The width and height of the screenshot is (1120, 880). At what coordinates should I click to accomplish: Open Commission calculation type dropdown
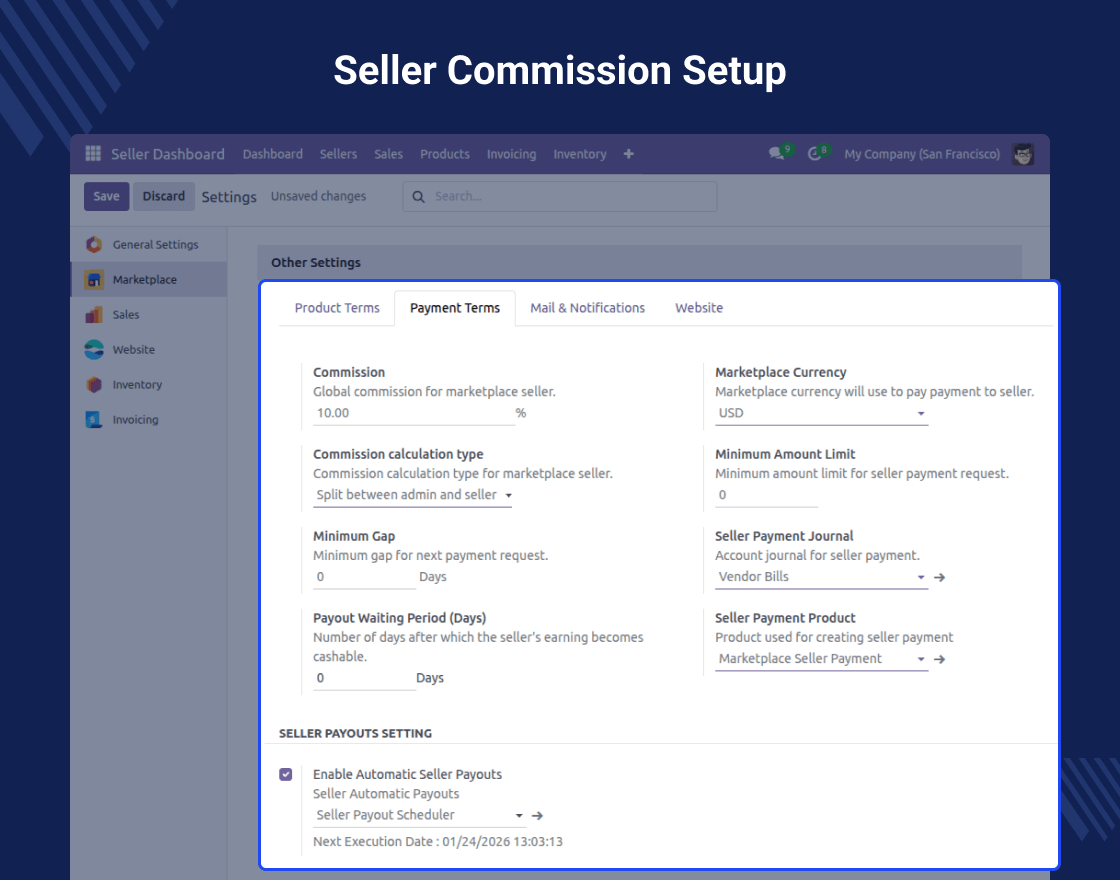click(x=412, y=495)
